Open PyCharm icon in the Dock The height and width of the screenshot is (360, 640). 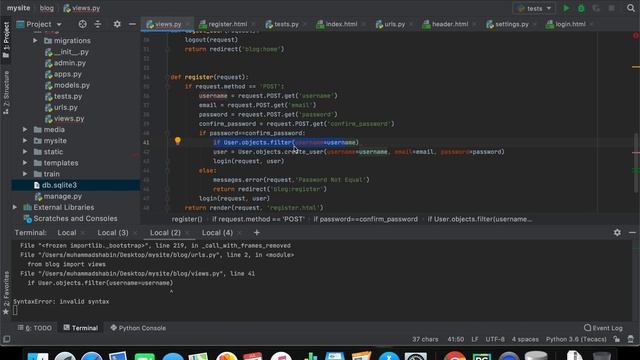482,356
